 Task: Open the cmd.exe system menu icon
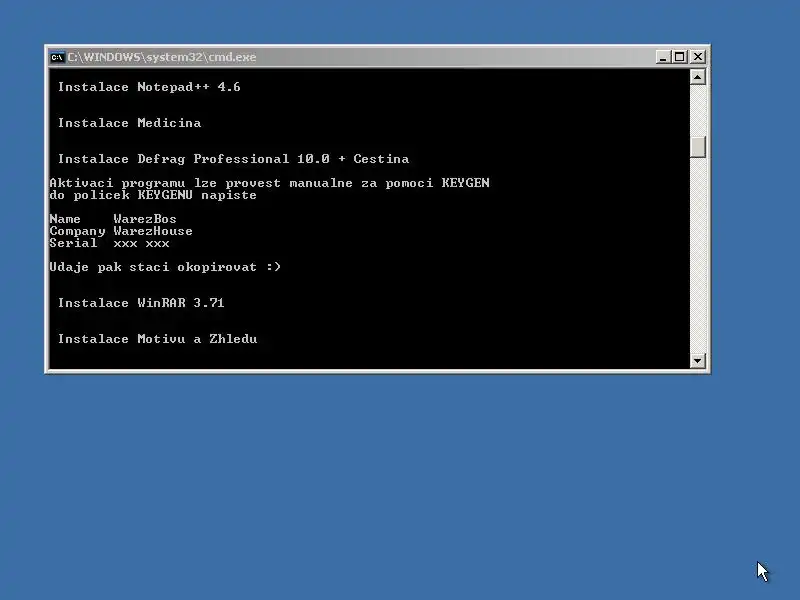click(x=57, y=57)
